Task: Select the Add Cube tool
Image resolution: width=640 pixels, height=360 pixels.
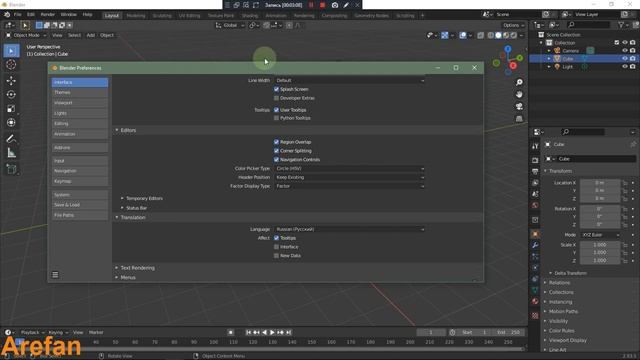Action: click(x=11, y=169)
